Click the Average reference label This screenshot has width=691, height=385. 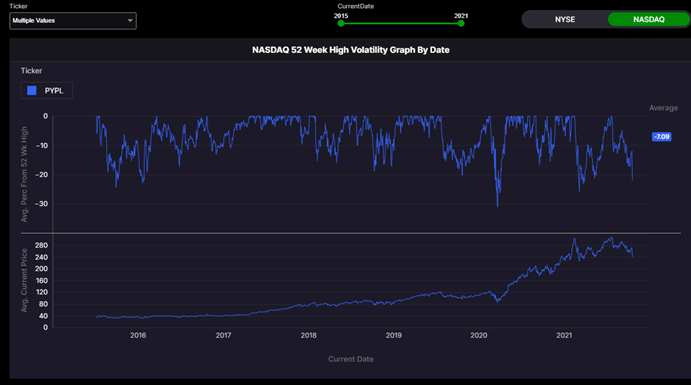663,108
